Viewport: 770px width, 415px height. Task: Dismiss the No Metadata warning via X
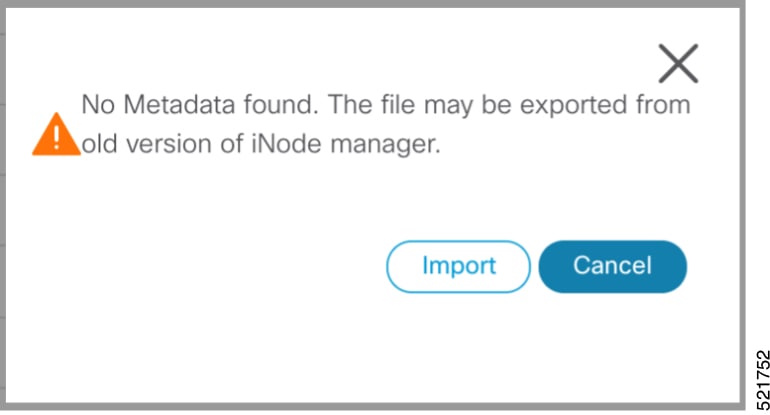[678, 63]
